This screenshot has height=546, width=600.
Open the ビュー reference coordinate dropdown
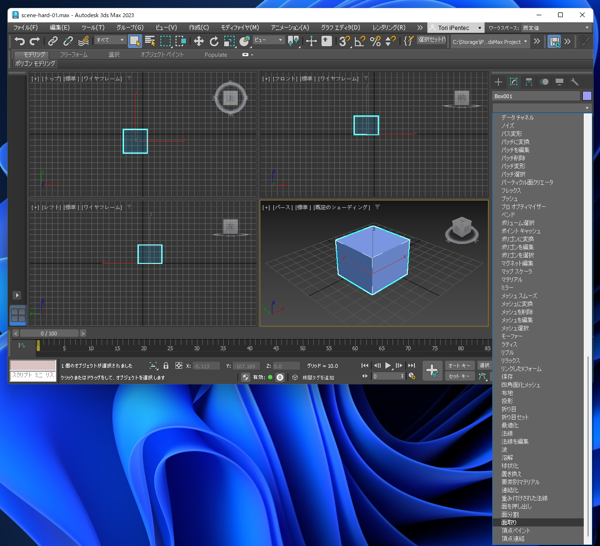(x=268, y=40)
